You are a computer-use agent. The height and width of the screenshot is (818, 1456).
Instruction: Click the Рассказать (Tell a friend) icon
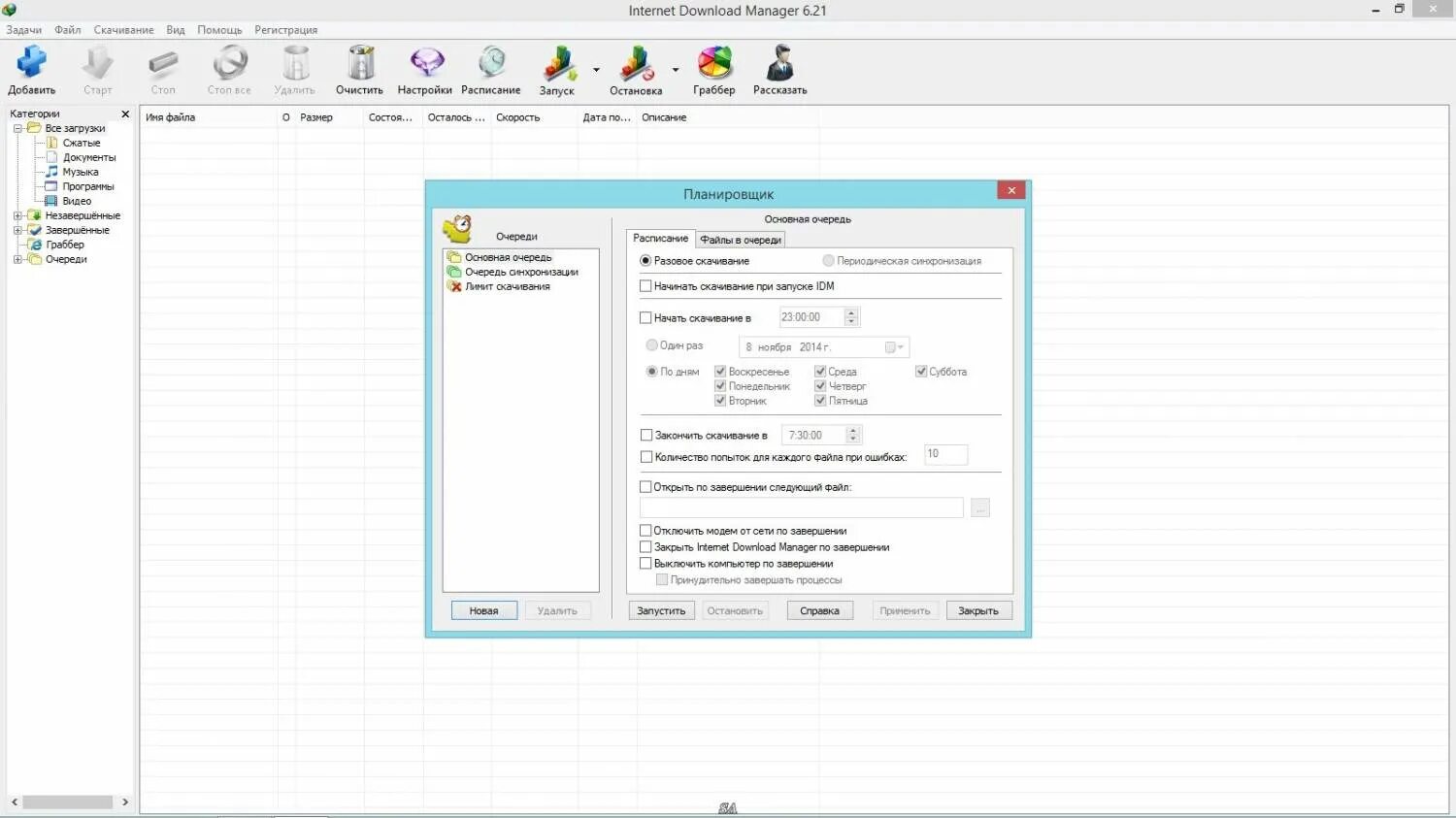point(779,66)
